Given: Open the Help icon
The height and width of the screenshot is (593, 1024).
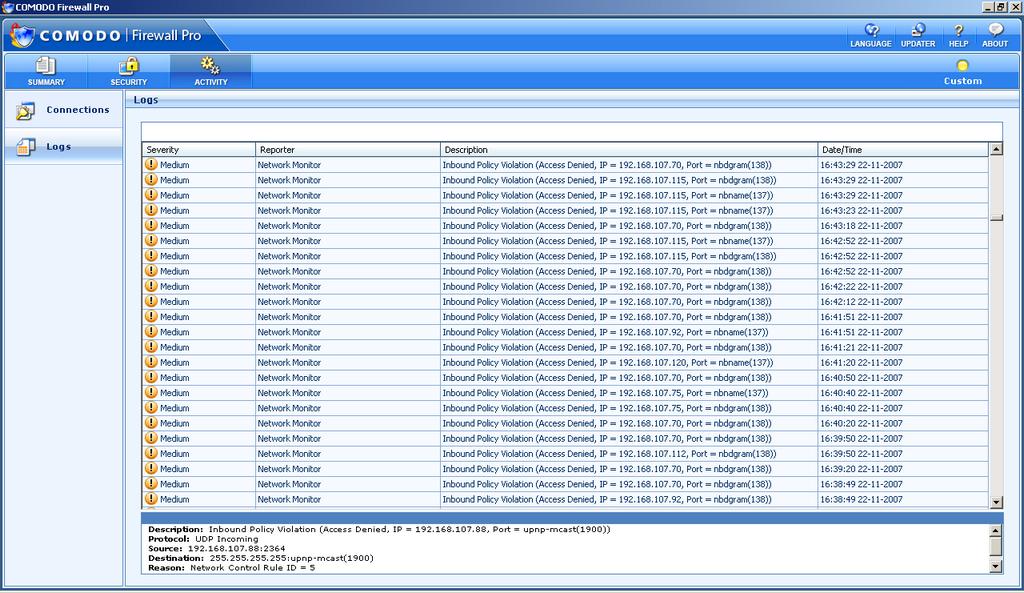Looking at the screenshot, I should coord(958,35).
